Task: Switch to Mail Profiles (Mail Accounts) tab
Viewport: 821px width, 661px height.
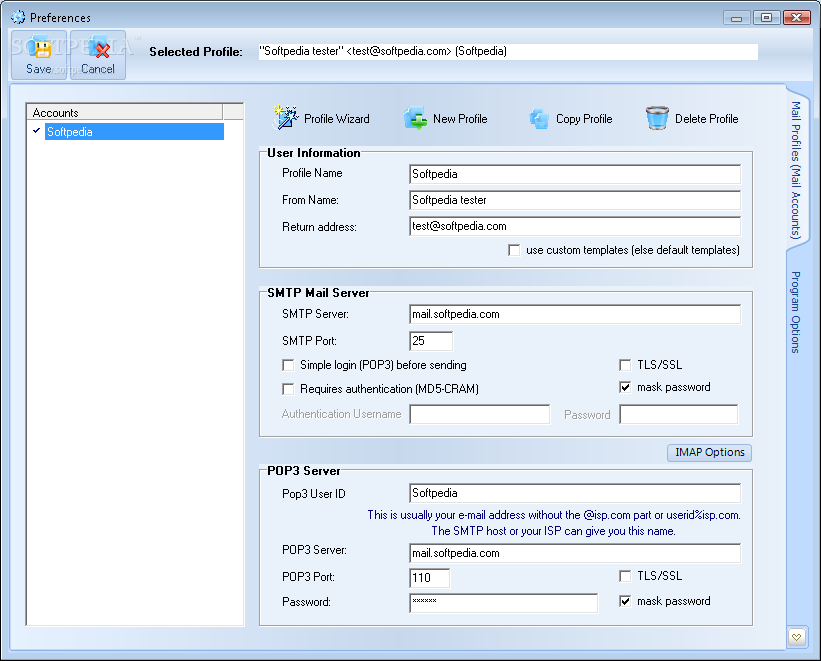Action: pos(796,170)
